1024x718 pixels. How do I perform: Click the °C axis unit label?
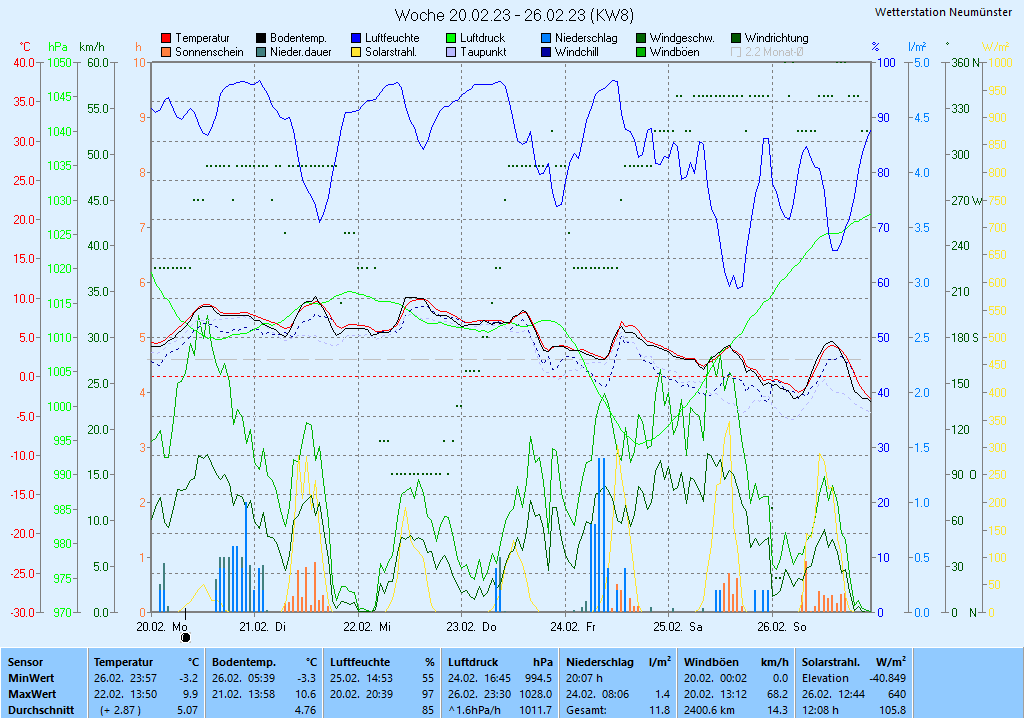pos(25,47)
